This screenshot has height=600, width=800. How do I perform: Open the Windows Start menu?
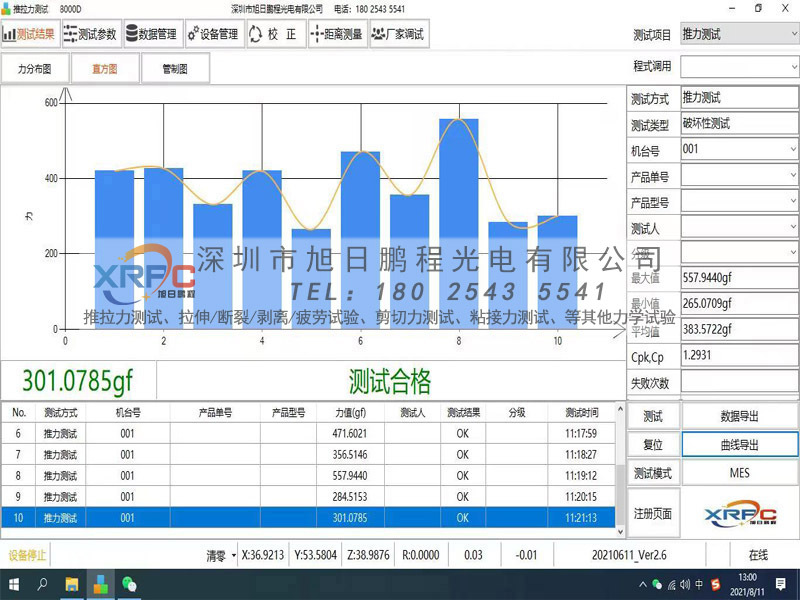(14, 584)
